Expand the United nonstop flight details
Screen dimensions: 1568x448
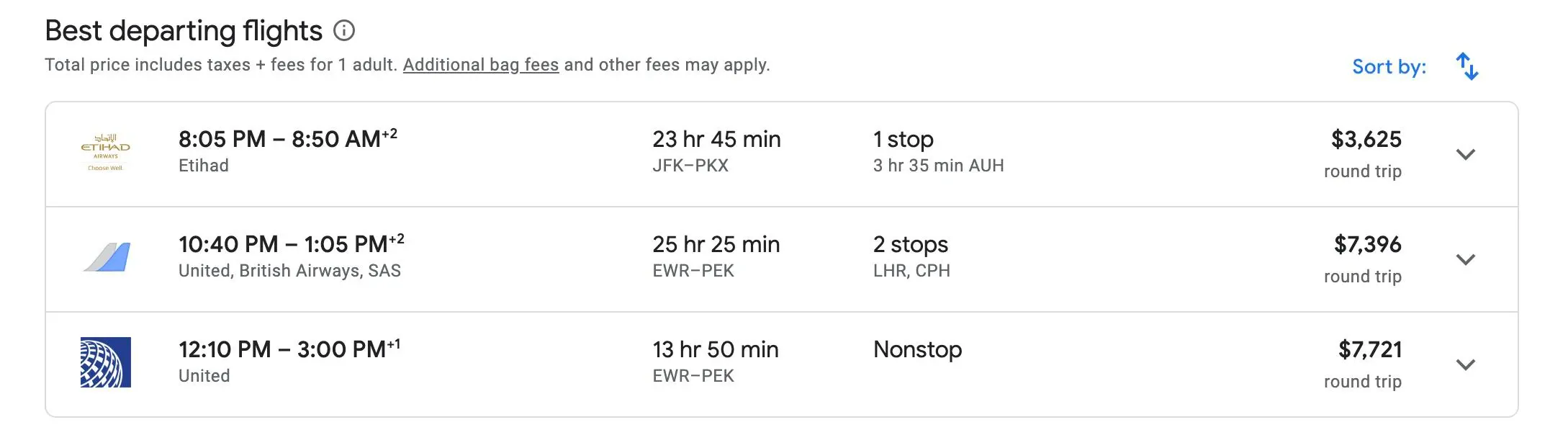click(x=1465, y=364)
